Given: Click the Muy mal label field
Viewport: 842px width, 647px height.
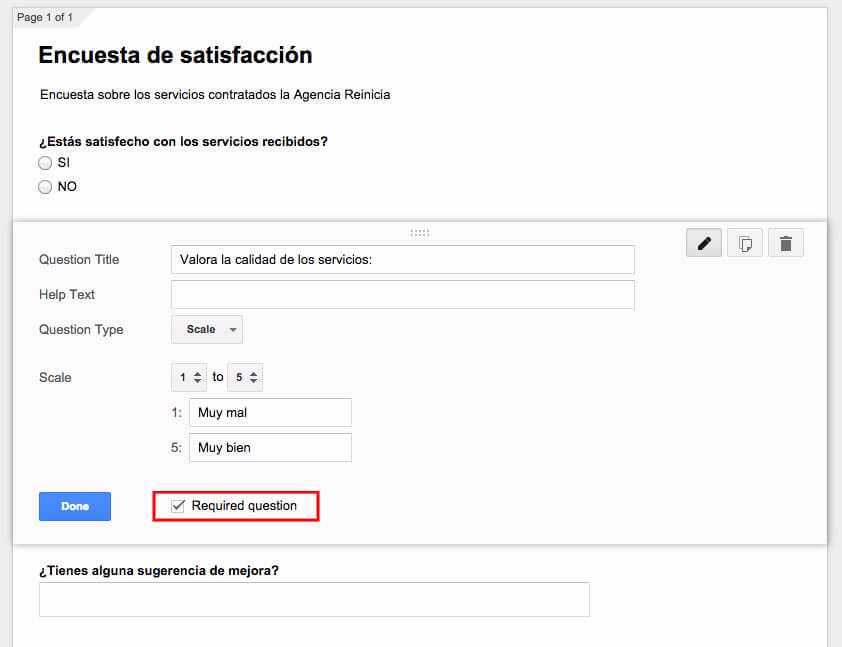Looking at the screenshot, I should pos(270,413).
